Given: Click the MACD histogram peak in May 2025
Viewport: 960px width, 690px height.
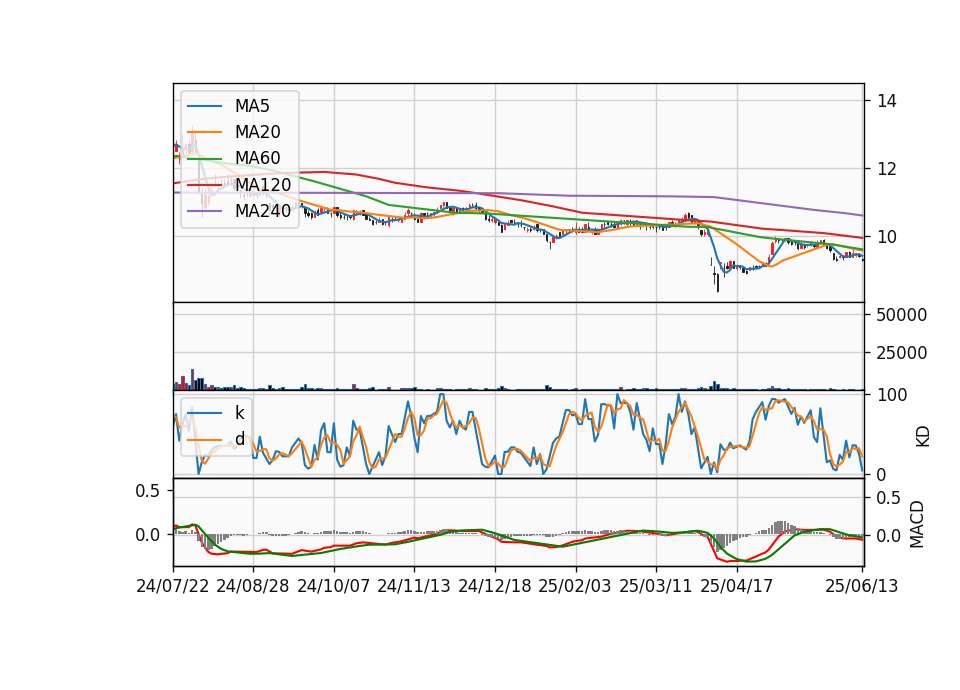Looking at the screenshot, I should point(779,528).
